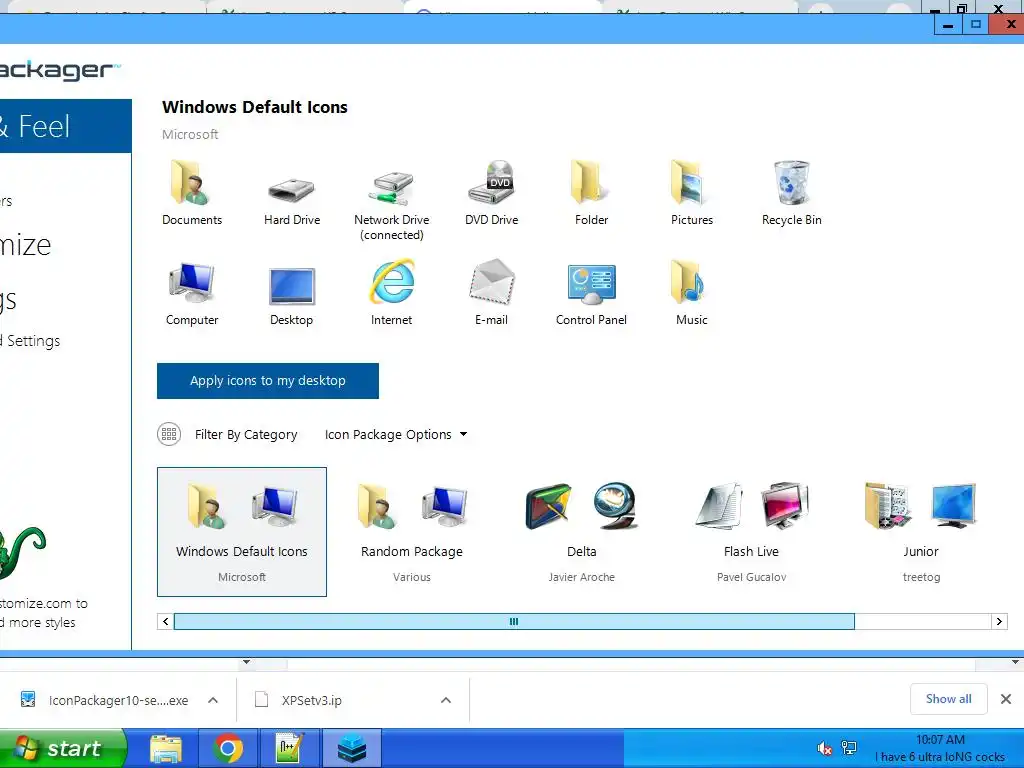Click the Folder icon preview
The height and width of the screenshot is (768, 1024).
pyautogui.click(x=591, y=183)
